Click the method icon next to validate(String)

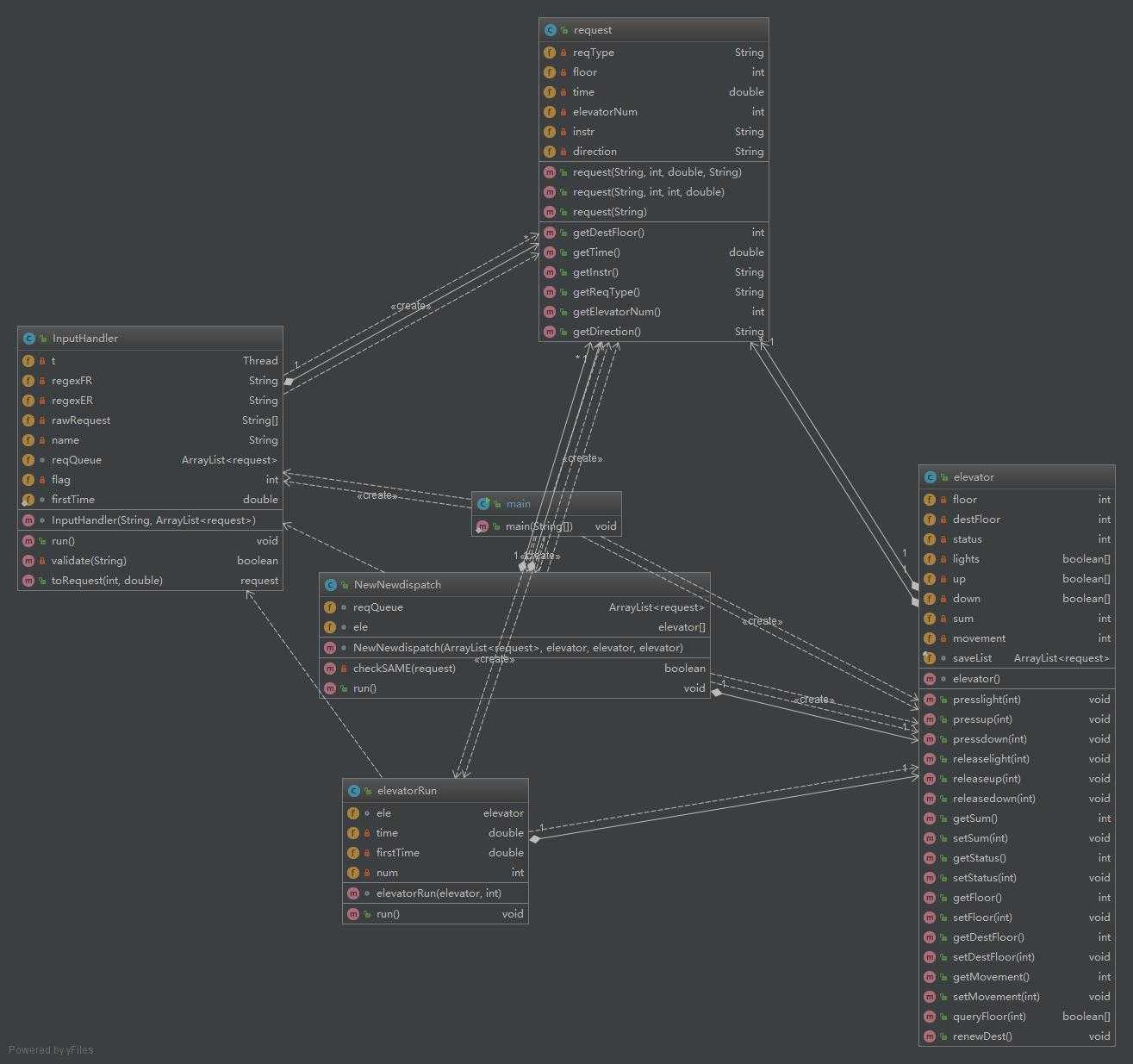coord(28,561)
